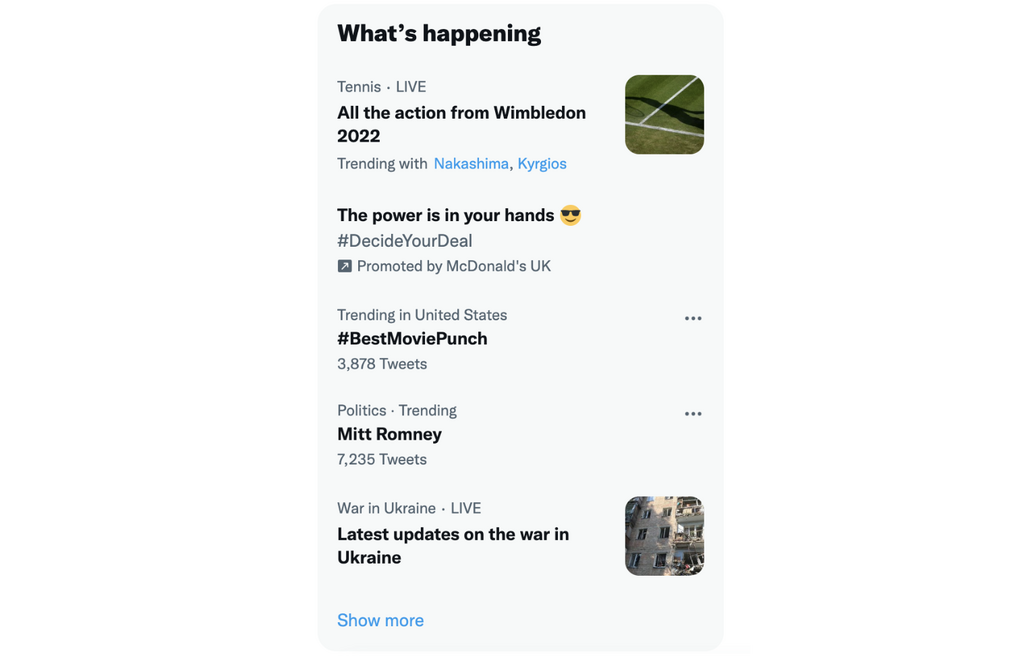The image size is (1024, 662).
Task: Click the 3,878 Tweets count
Action: tap(382, 364)
